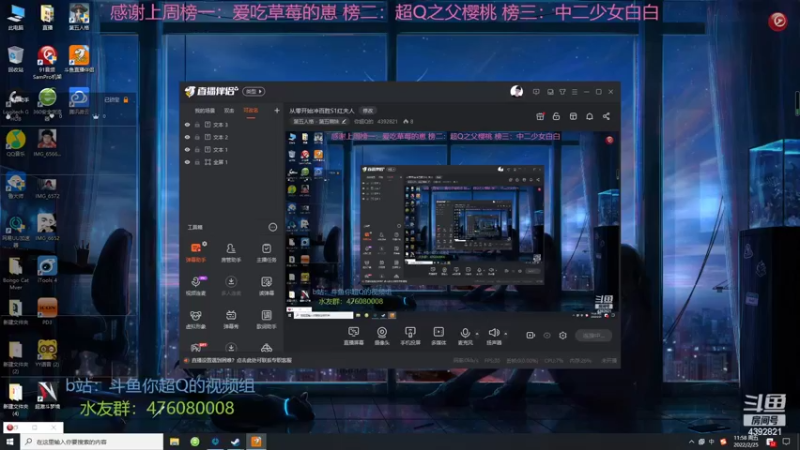Click the taskbar clock showing 11:58

(745, 442)
